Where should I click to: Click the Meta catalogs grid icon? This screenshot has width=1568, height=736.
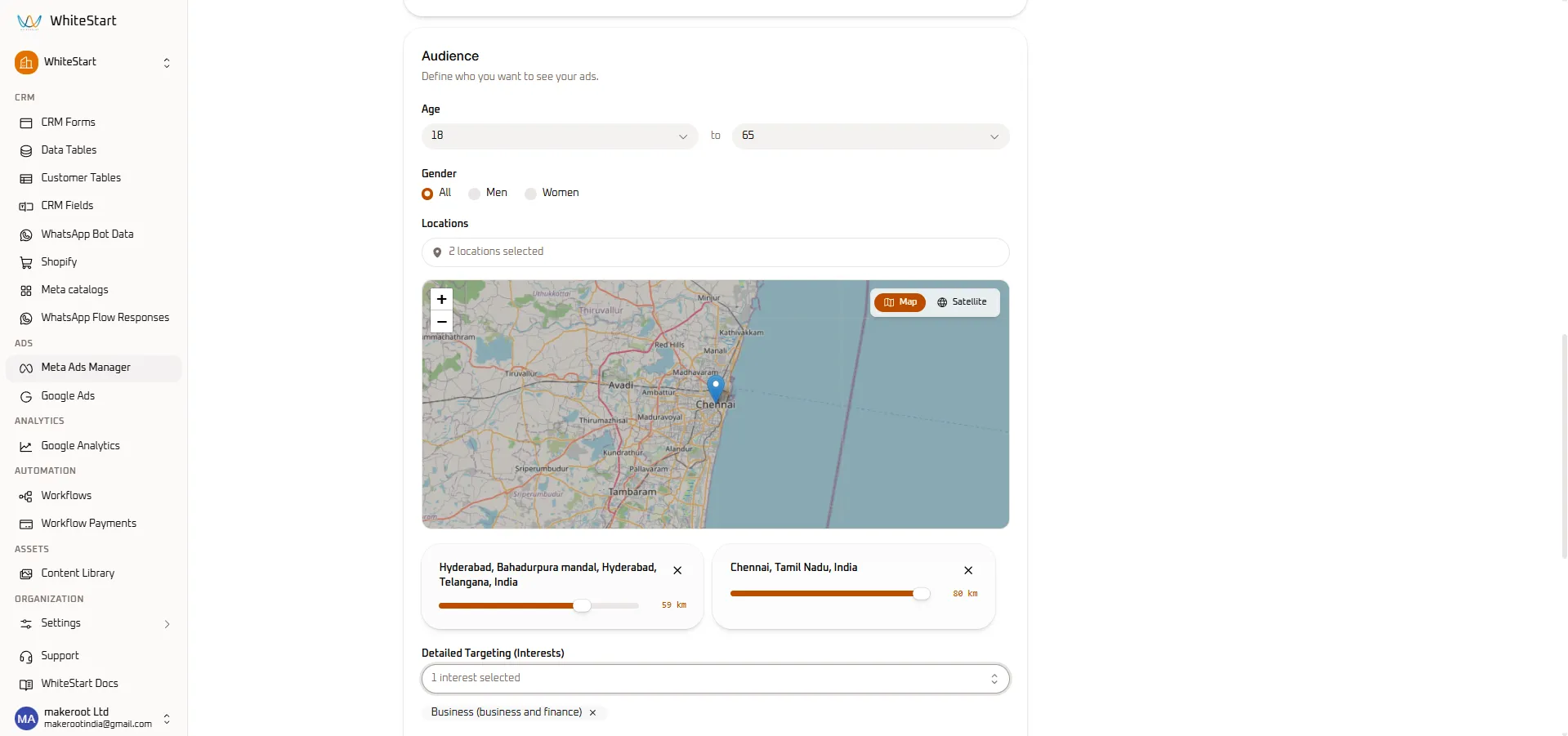pyautogui.click(x=26, y=290)
